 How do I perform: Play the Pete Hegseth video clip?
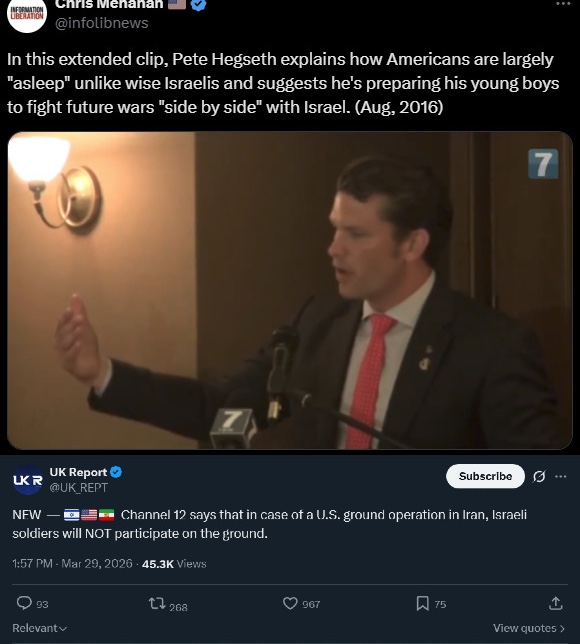(290, 290)
